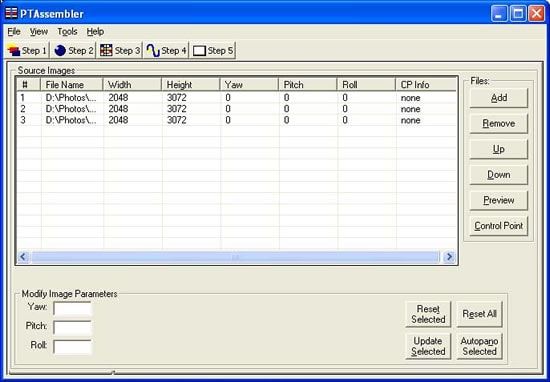Minimize the PTAssembler window
The image size is (550, 382).
coord(499,14)
